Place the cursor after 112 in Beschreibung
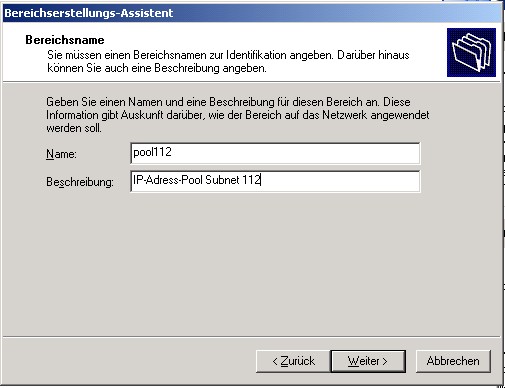 point(261,180)
